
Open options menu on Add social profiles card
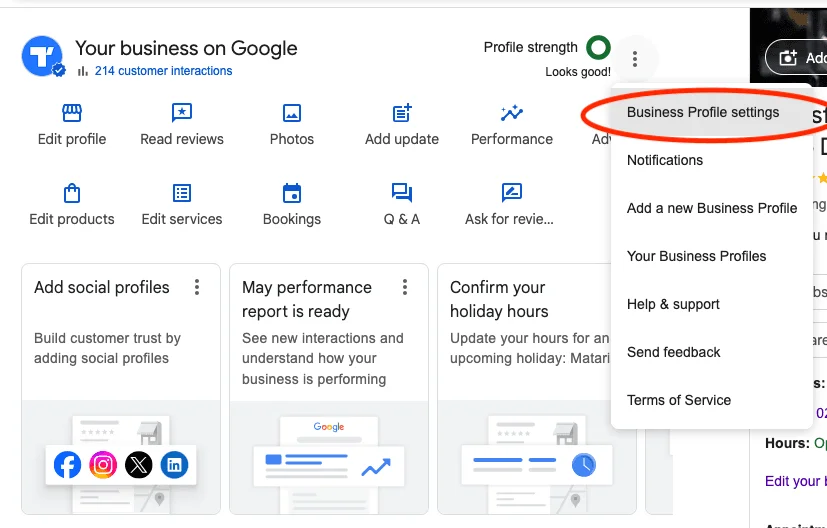pyautogui.click(x=197, y=287)
